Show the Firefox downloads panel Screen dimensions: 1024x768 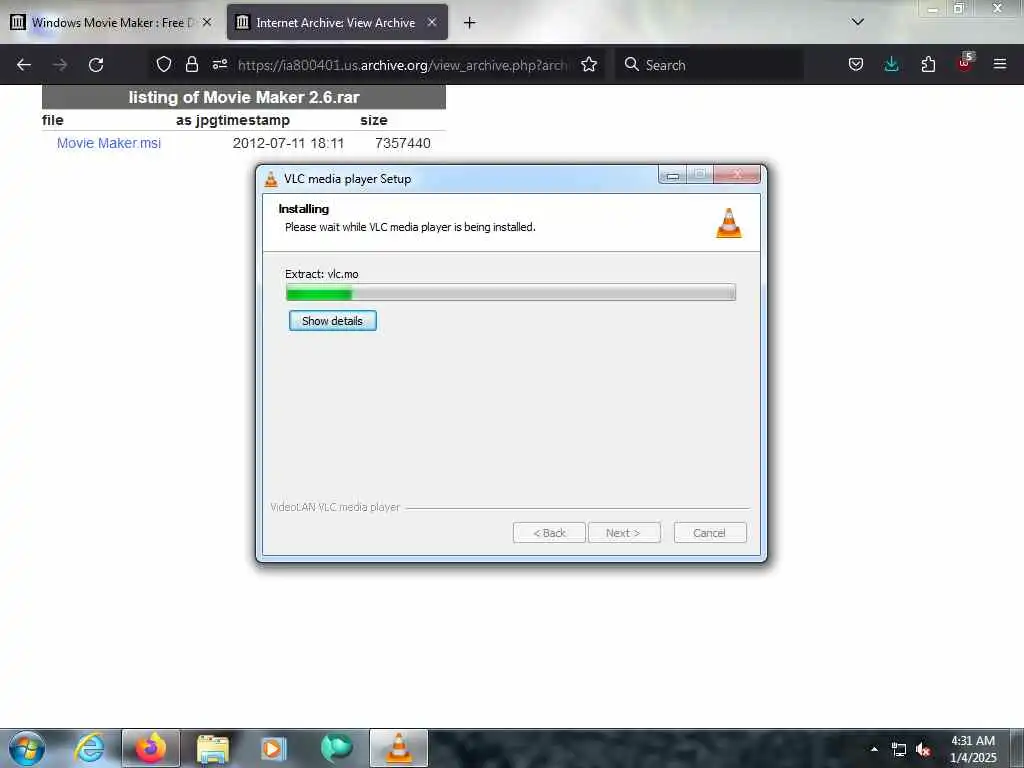(x=891, y=64)
